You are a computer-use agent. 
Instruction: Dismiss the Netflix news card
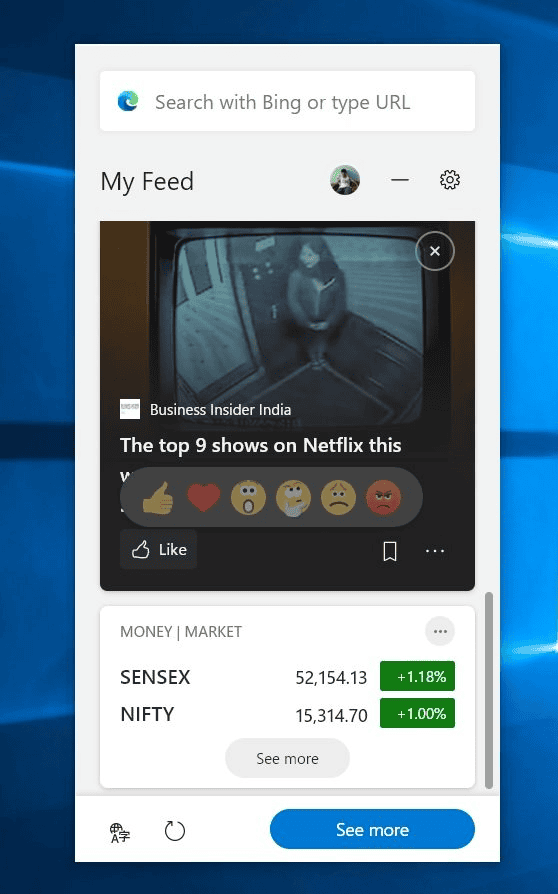tap(435, 251)
